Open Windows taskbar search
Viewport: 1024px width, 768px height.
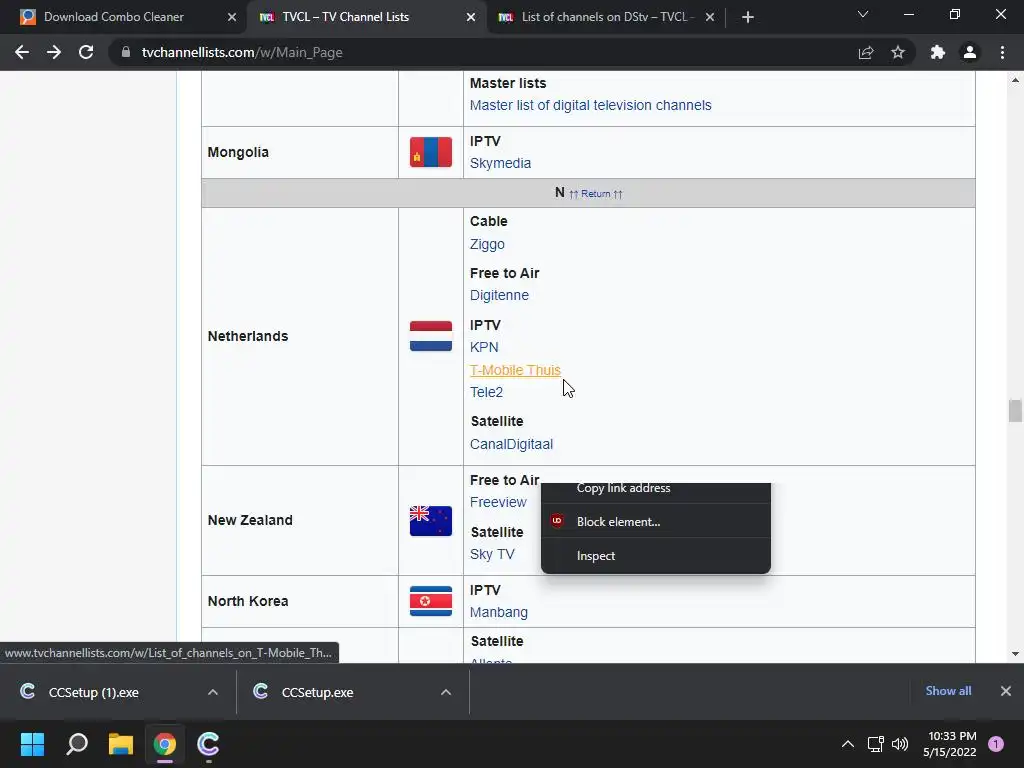click(77, 744)
